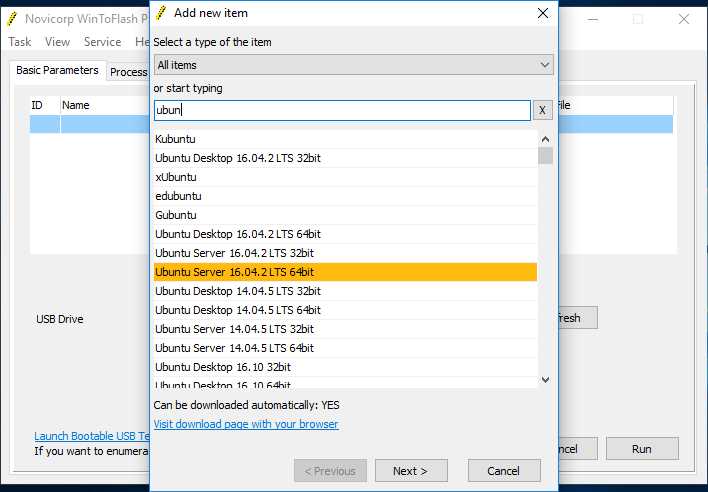
Task: Click the Novicorp WinToFlash app icon in main window
Action: click(12, 19)
